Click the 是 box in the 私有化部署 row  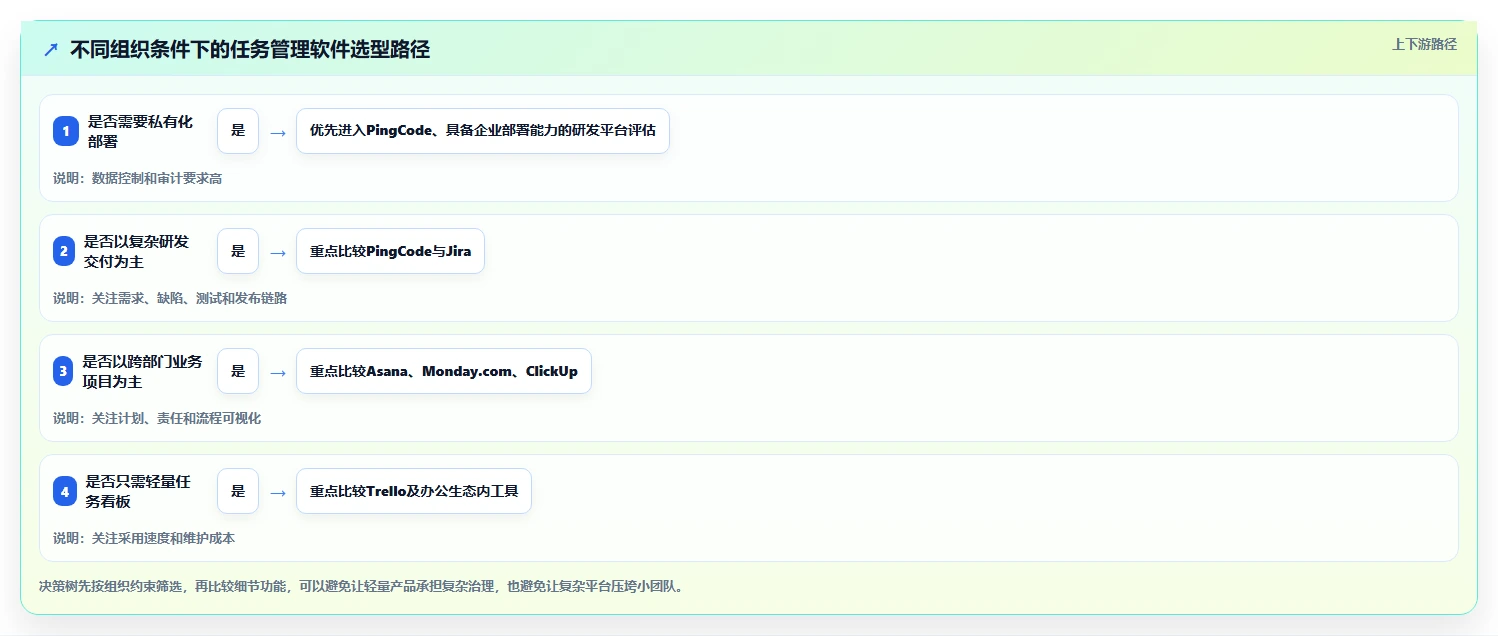click(x=238, y=131)
